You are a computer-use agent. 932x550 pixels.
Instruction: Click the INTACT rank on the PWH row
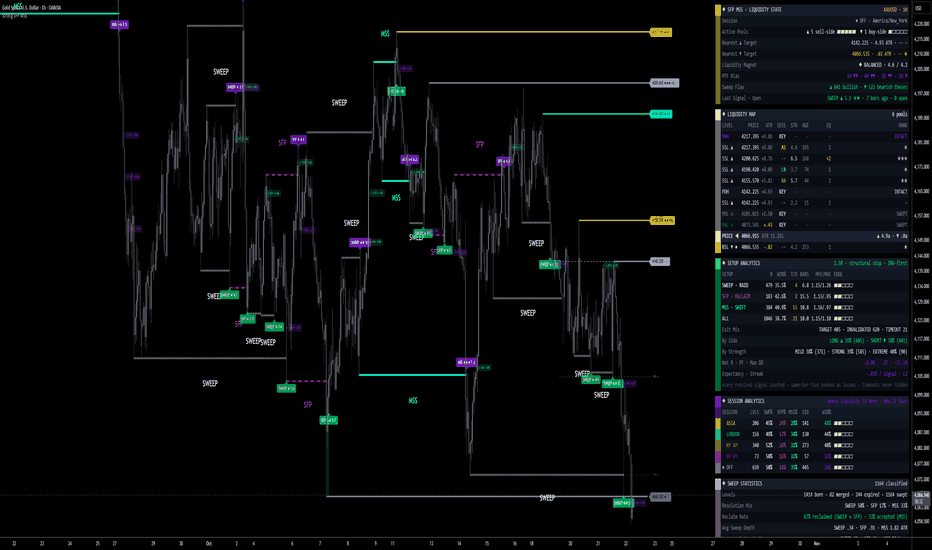[900, 136]
